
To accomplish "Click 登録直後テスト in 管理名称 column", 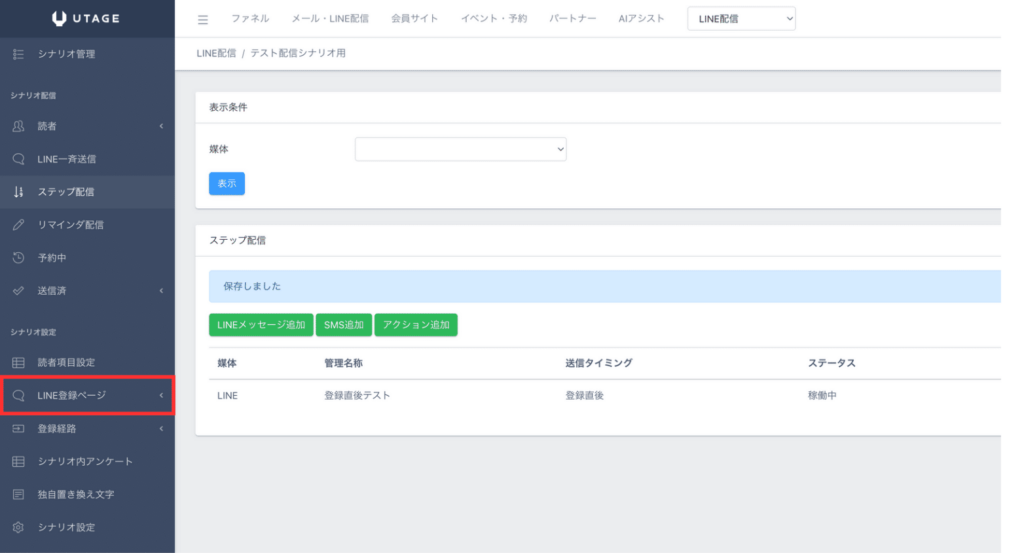I will pos(357,396).
